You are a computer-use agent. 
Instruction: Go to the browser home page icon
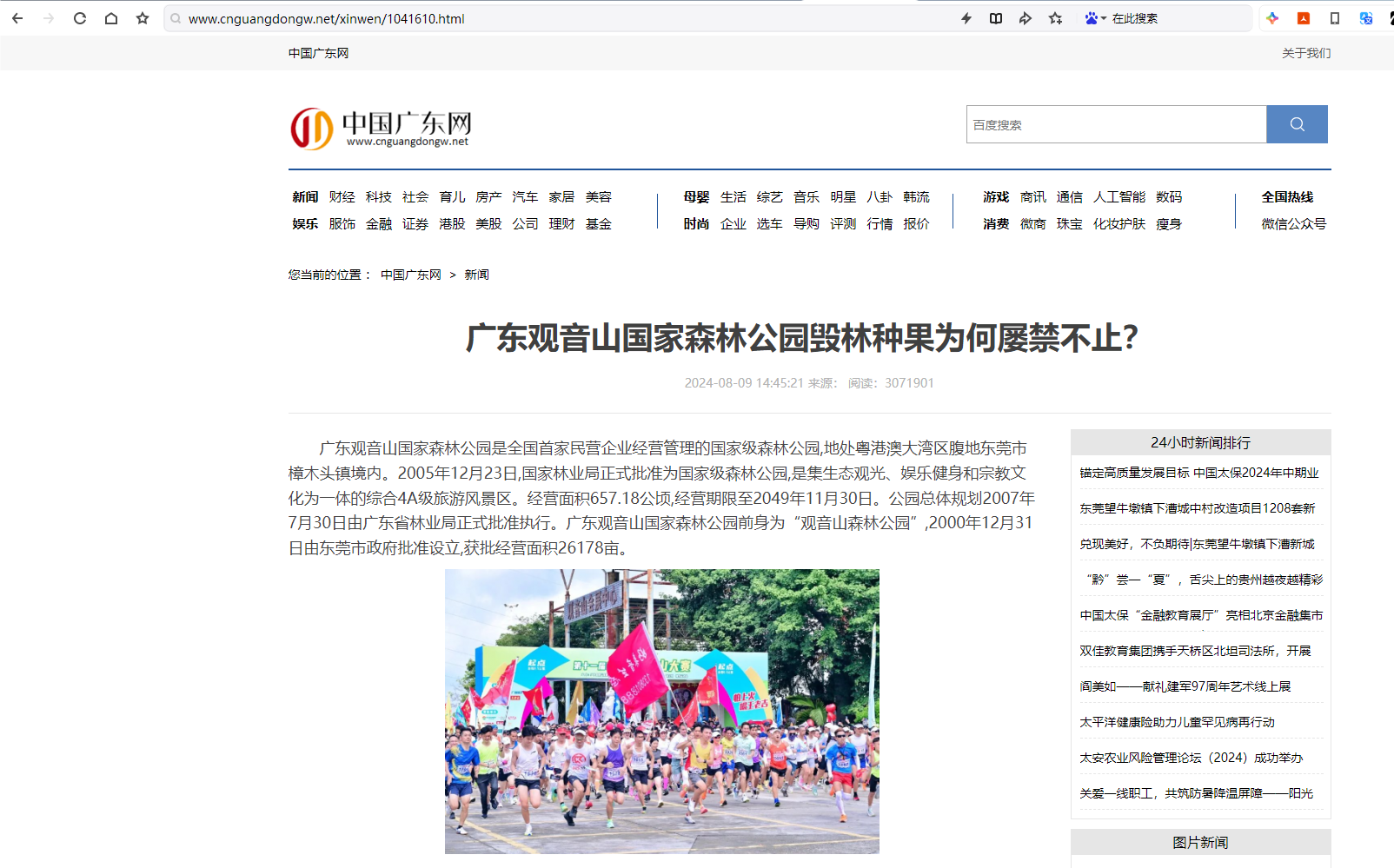click(x=111, y=18)
